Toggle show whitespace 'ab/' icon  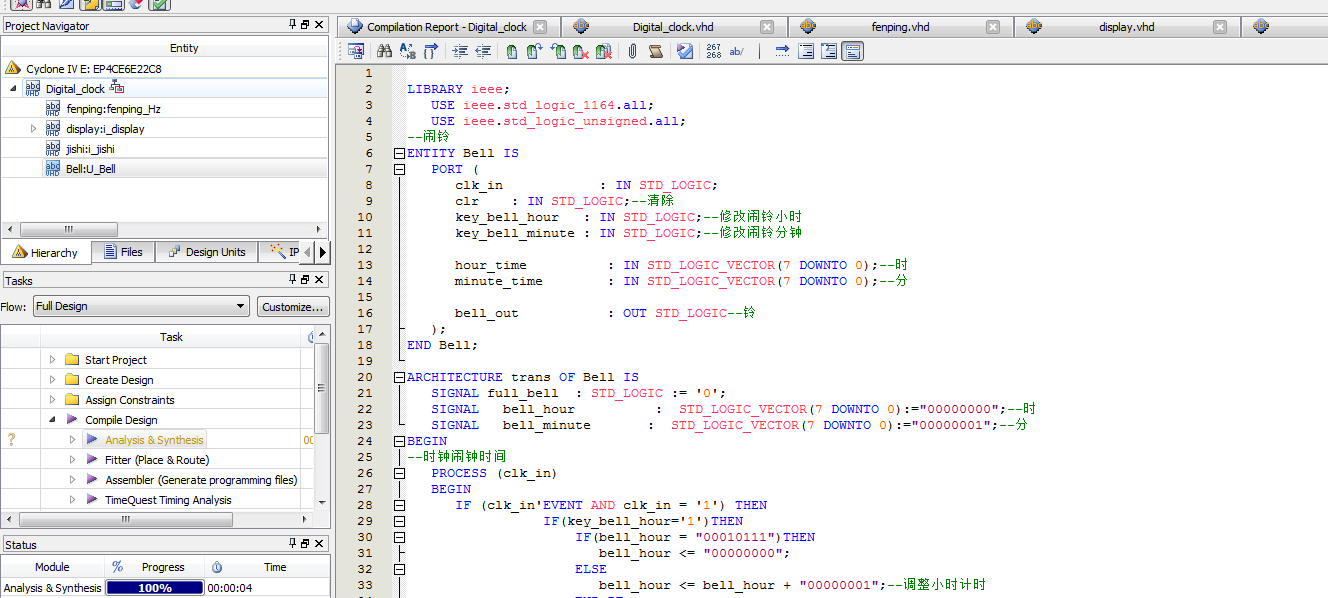737,51
